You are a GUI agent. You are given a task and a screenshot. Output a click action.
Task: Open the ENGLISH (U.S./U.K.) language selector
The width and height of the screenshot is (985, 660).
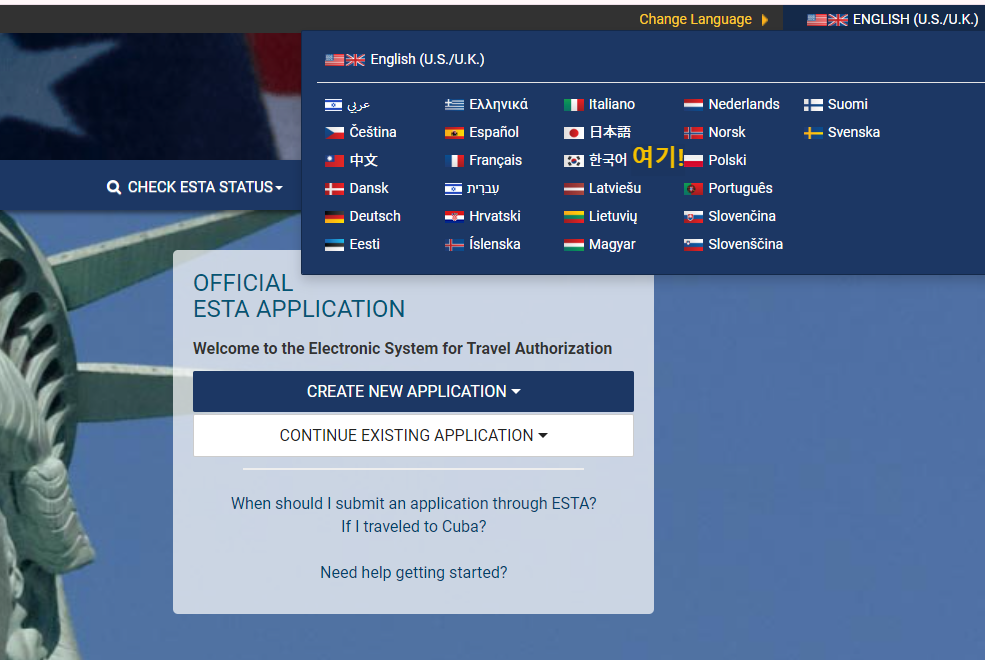[x=892, y=19]
